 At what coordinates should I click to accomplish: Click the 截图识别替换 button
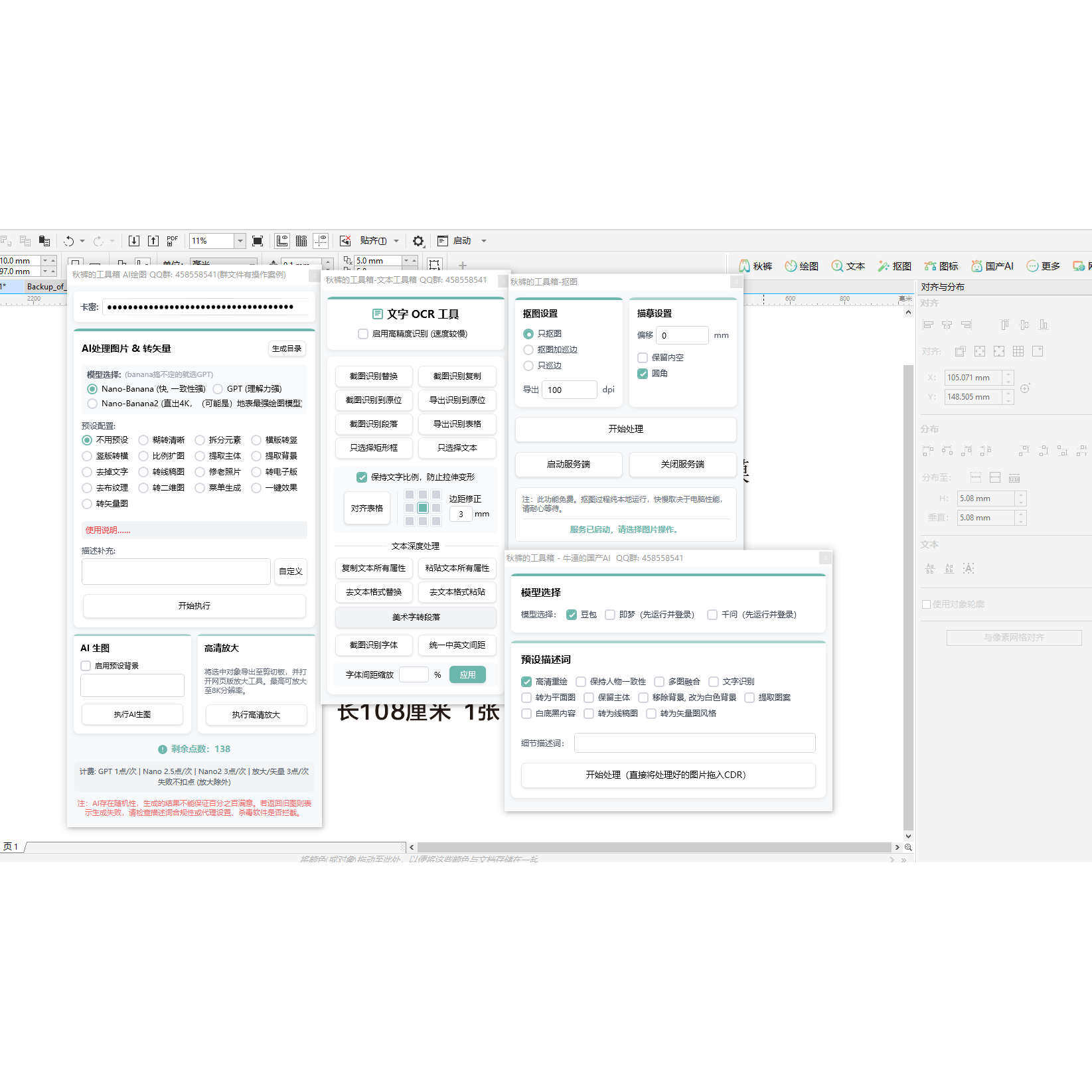pyautogui.click(x=374, y=376)
